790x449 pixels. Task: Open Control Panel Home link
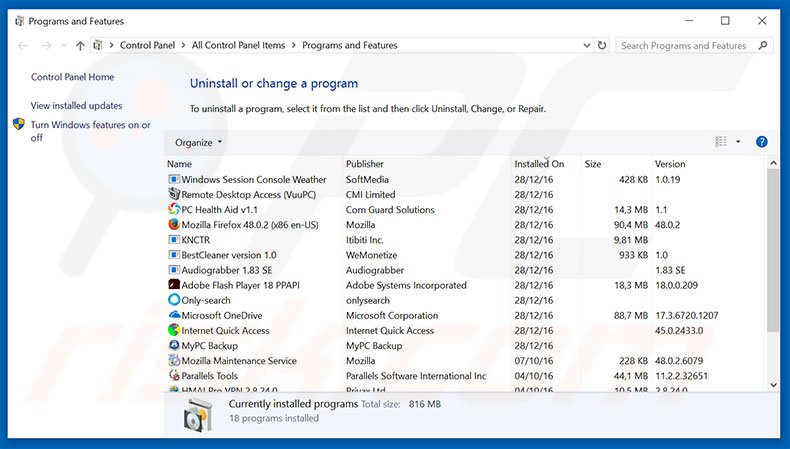[73, 77]
